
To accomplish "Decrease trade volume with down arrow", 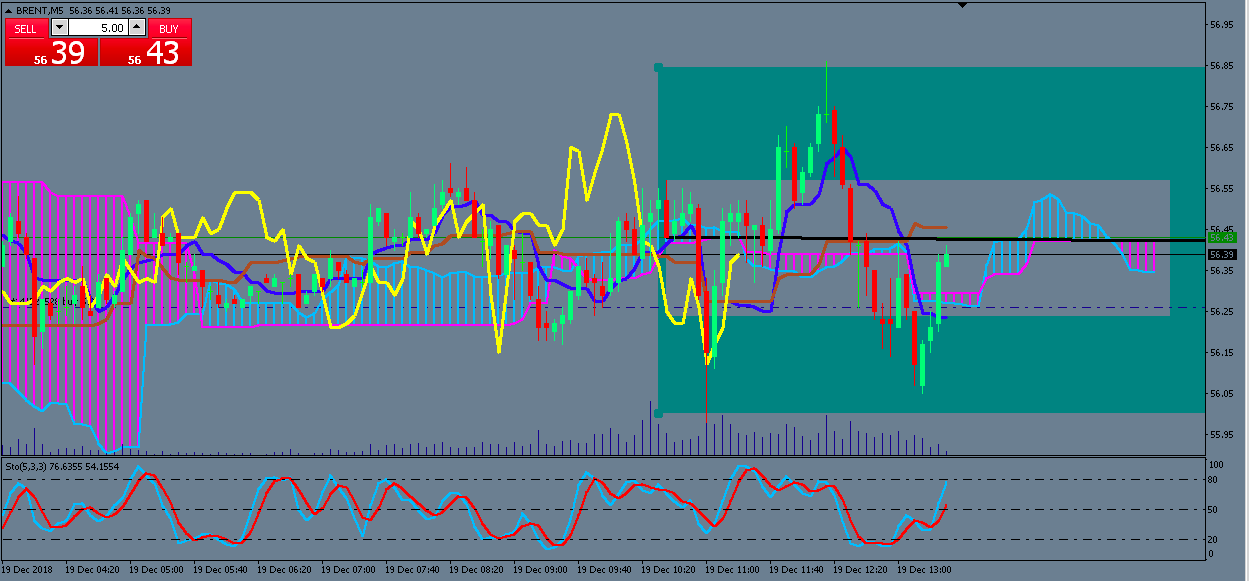I will coord(59,28).
